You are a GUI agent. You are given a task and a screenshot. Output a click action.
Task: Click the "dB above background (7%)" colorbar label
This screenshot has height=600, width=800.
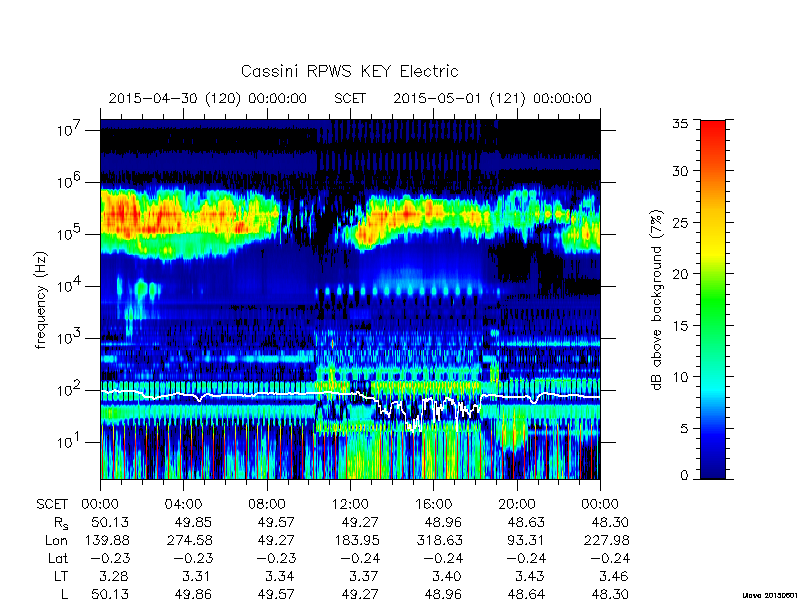coord(658,300)
